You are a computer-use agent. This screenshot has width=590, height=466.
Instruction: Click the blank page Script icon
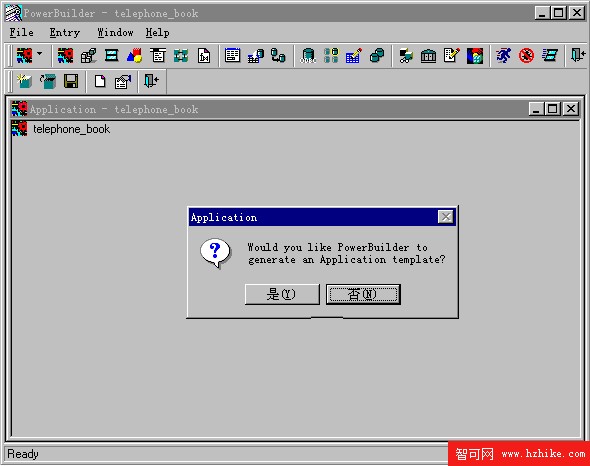(x=100, y=81)
